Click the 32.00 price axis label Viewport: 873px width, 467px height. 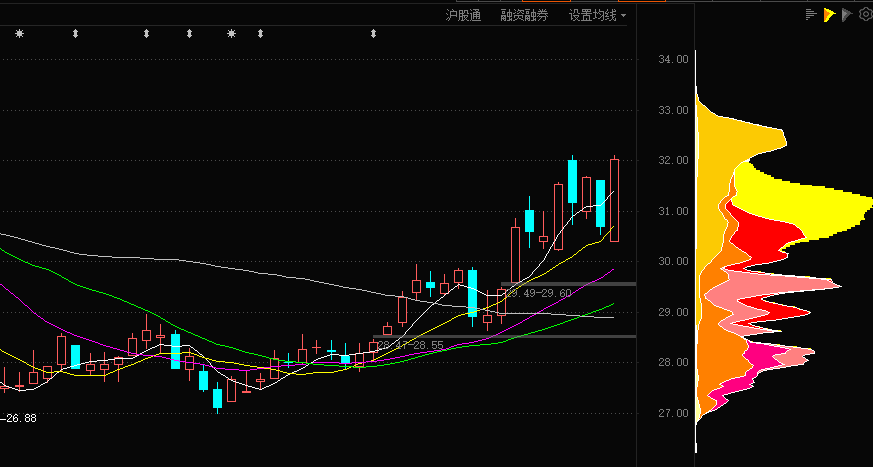pyautogui.click(x=673, y=160)
